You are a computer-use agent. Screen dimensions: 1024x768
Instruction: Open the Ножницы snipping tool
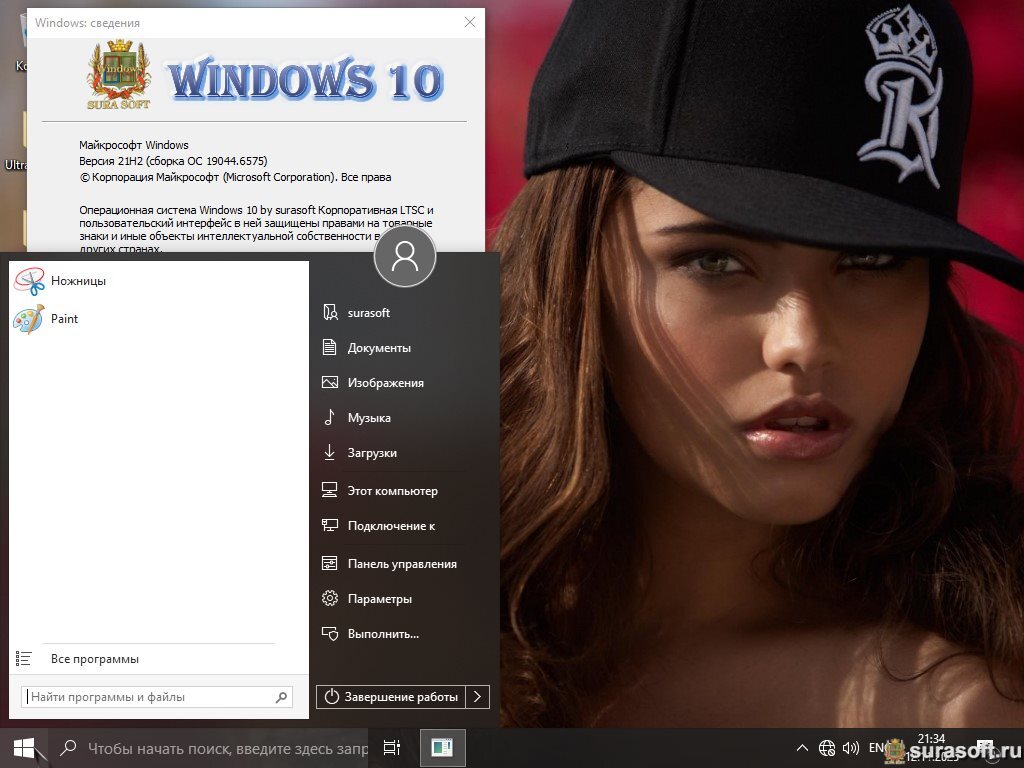[78, 281]
